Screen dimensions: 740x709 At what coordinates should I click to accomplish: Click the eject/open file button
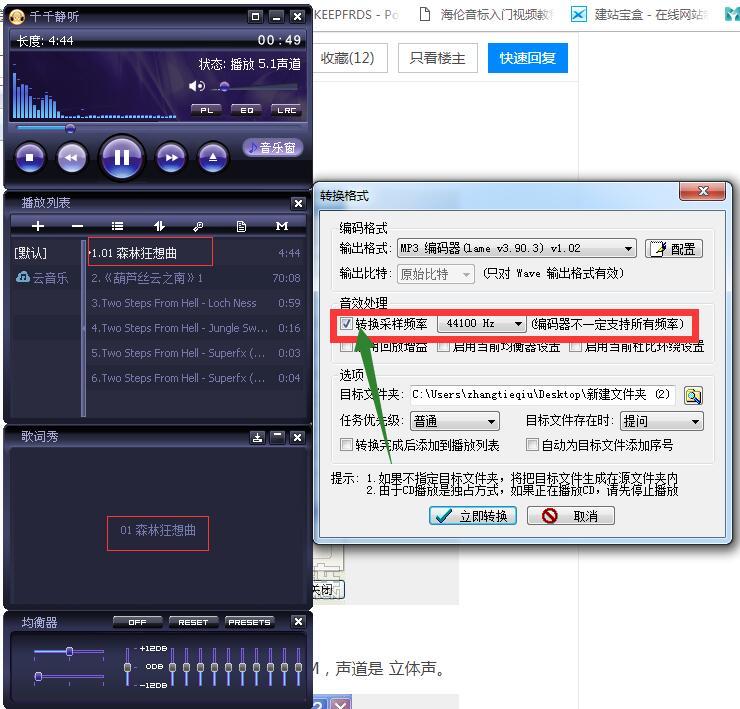[x=212, y=157]
